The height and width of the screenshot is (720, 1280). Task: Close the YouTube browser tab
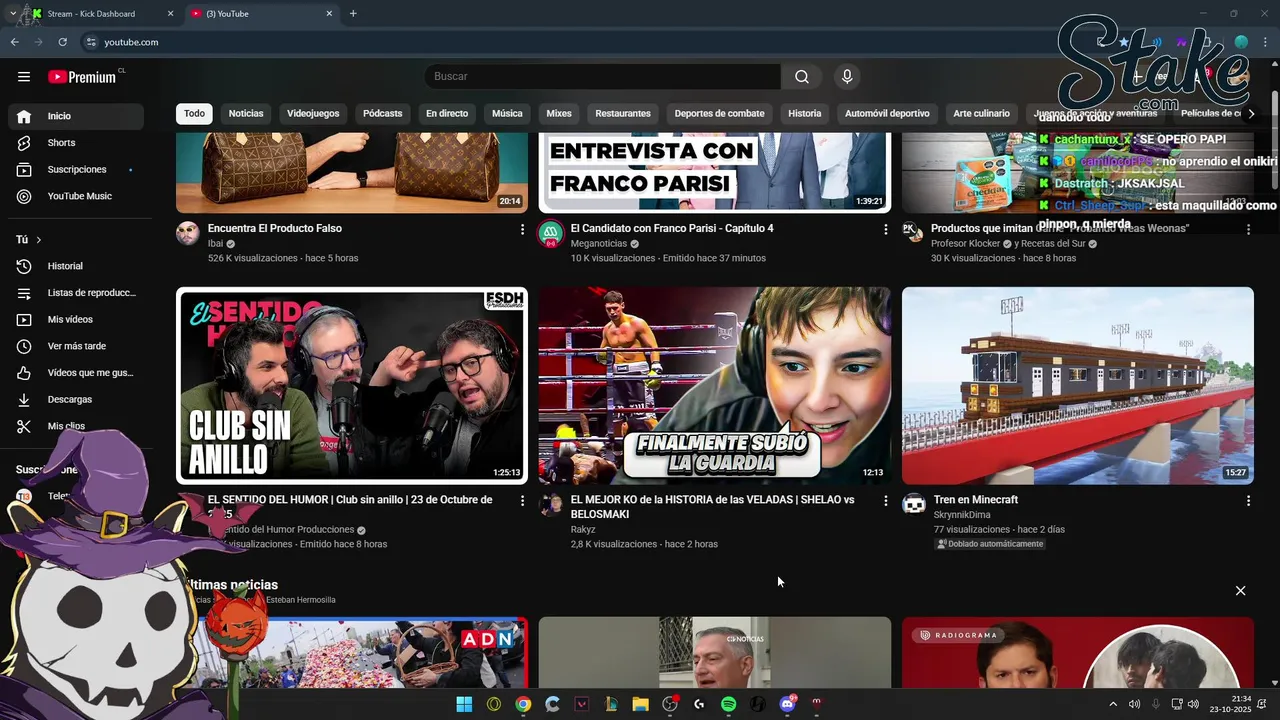(x=329, y=14)
